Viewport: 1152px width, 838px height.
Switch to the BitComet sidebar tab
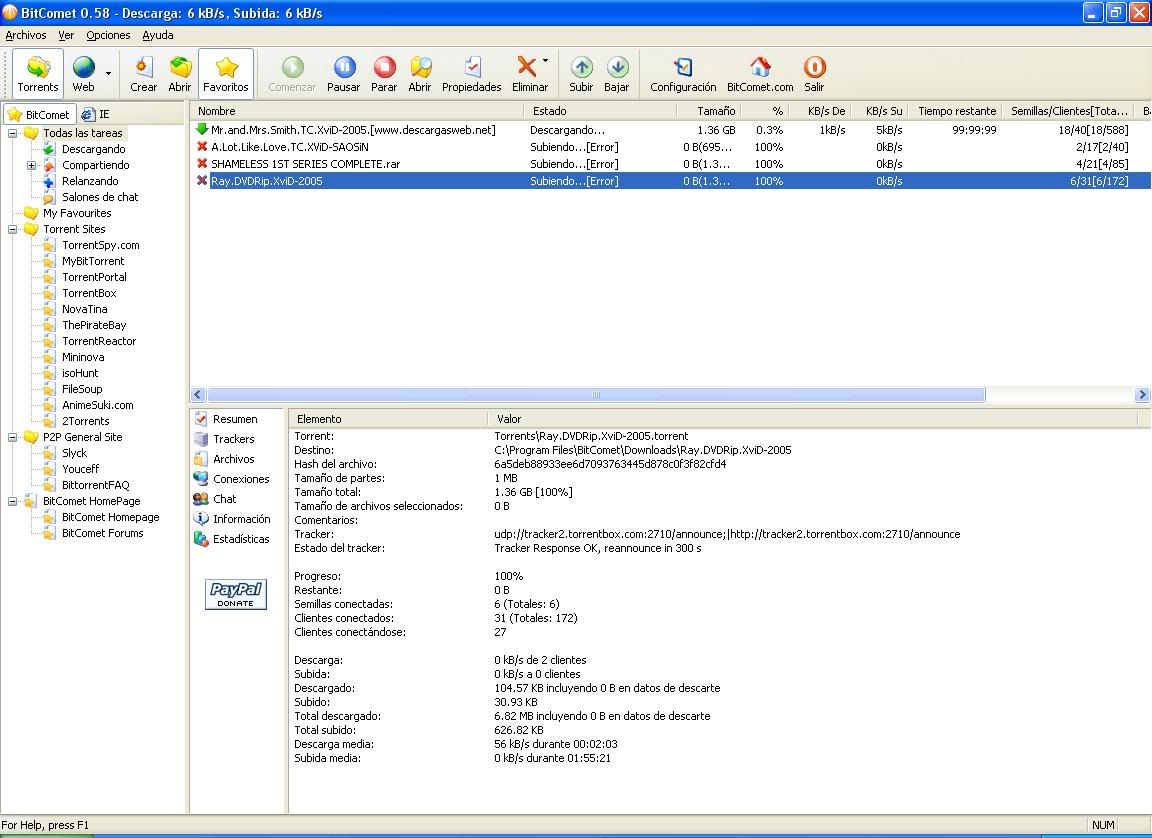(39, 115)
